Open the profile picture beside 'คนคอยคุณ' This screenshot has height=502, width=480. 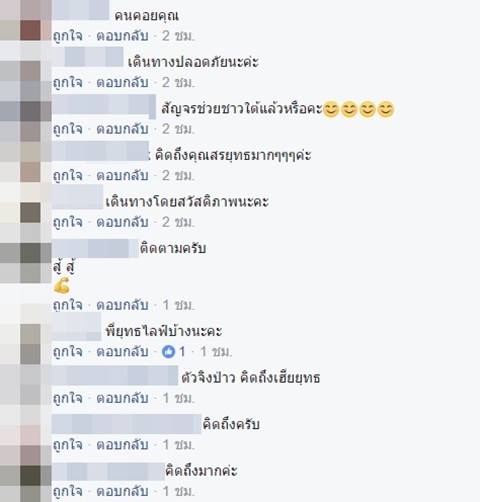coord(26,21)
